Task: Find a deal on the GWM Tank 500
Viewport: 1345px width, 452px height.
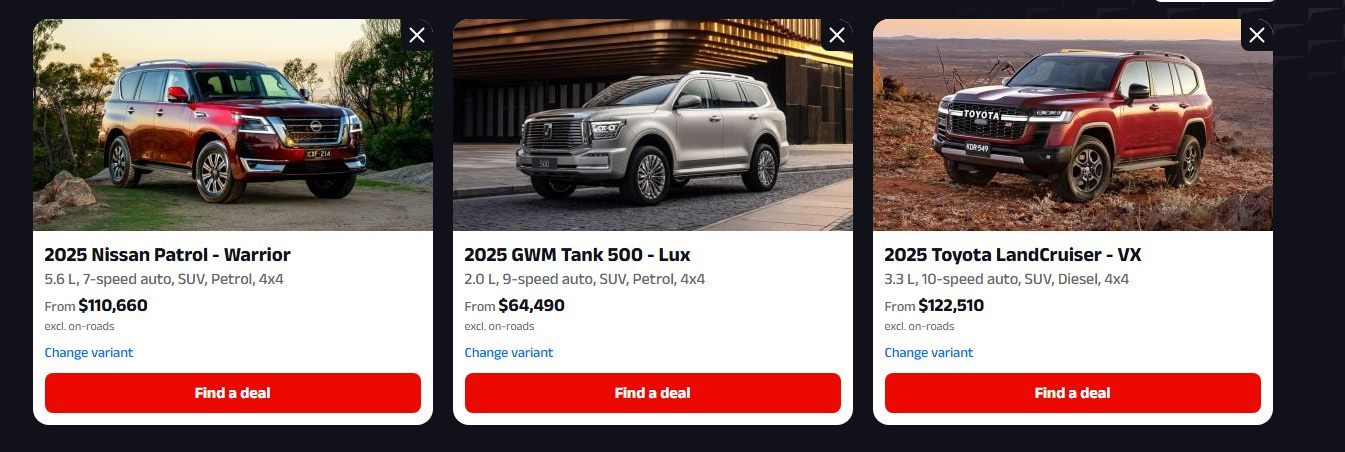Action: (x=653, y=393)
